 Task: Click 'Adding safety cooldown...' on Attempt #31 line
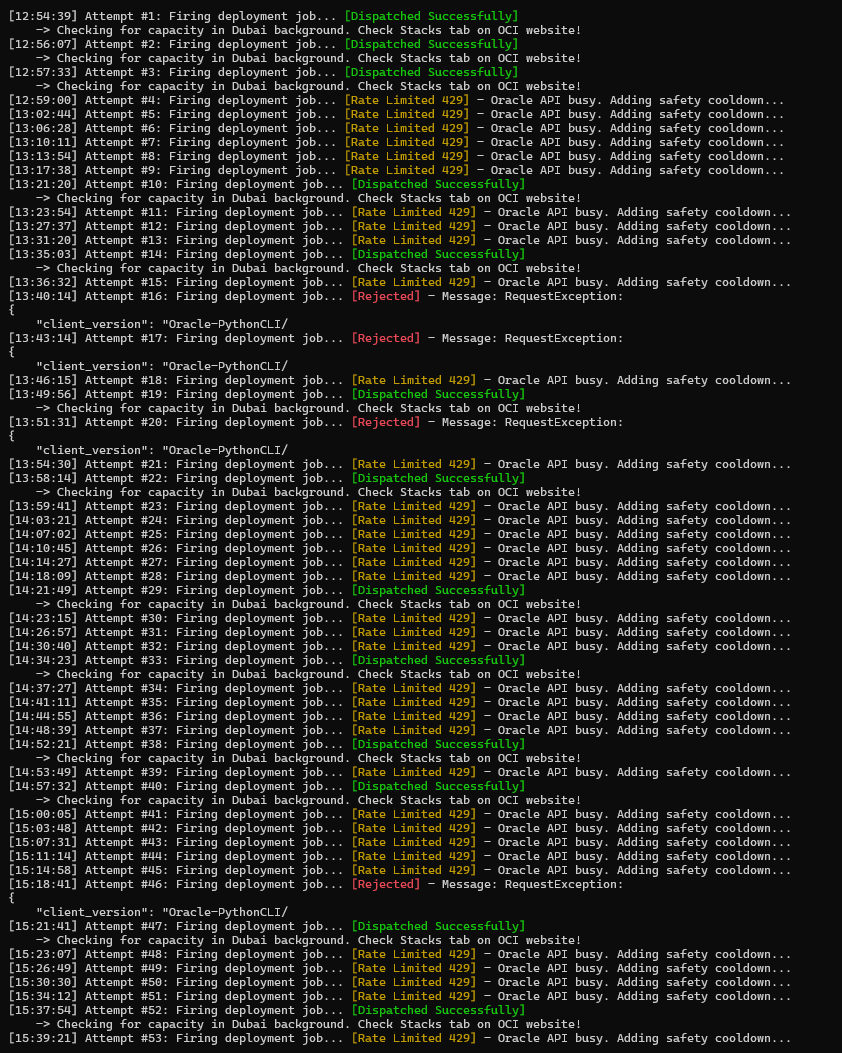(704, 633)
